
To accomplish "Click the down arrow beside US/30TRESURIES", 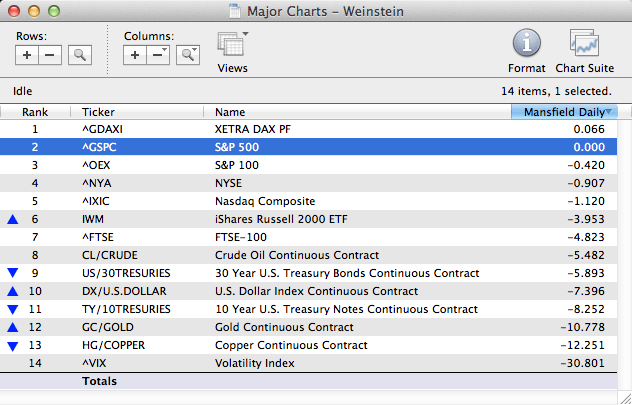I will coord(12,273).
